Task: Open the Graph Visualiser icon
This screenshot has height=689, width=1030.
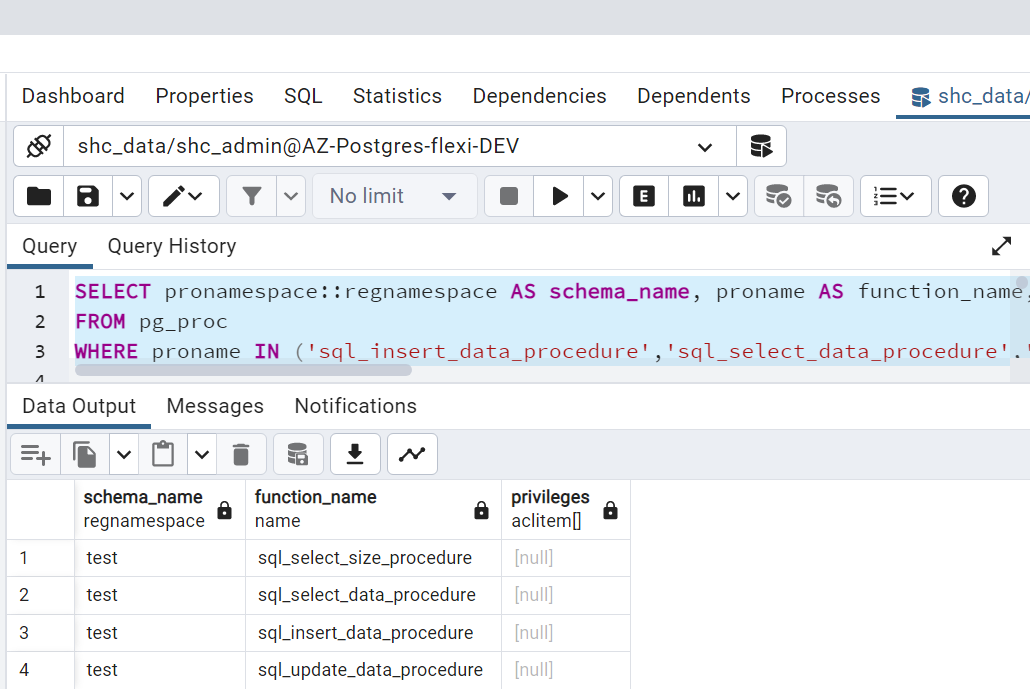Action: coord(411,455)
